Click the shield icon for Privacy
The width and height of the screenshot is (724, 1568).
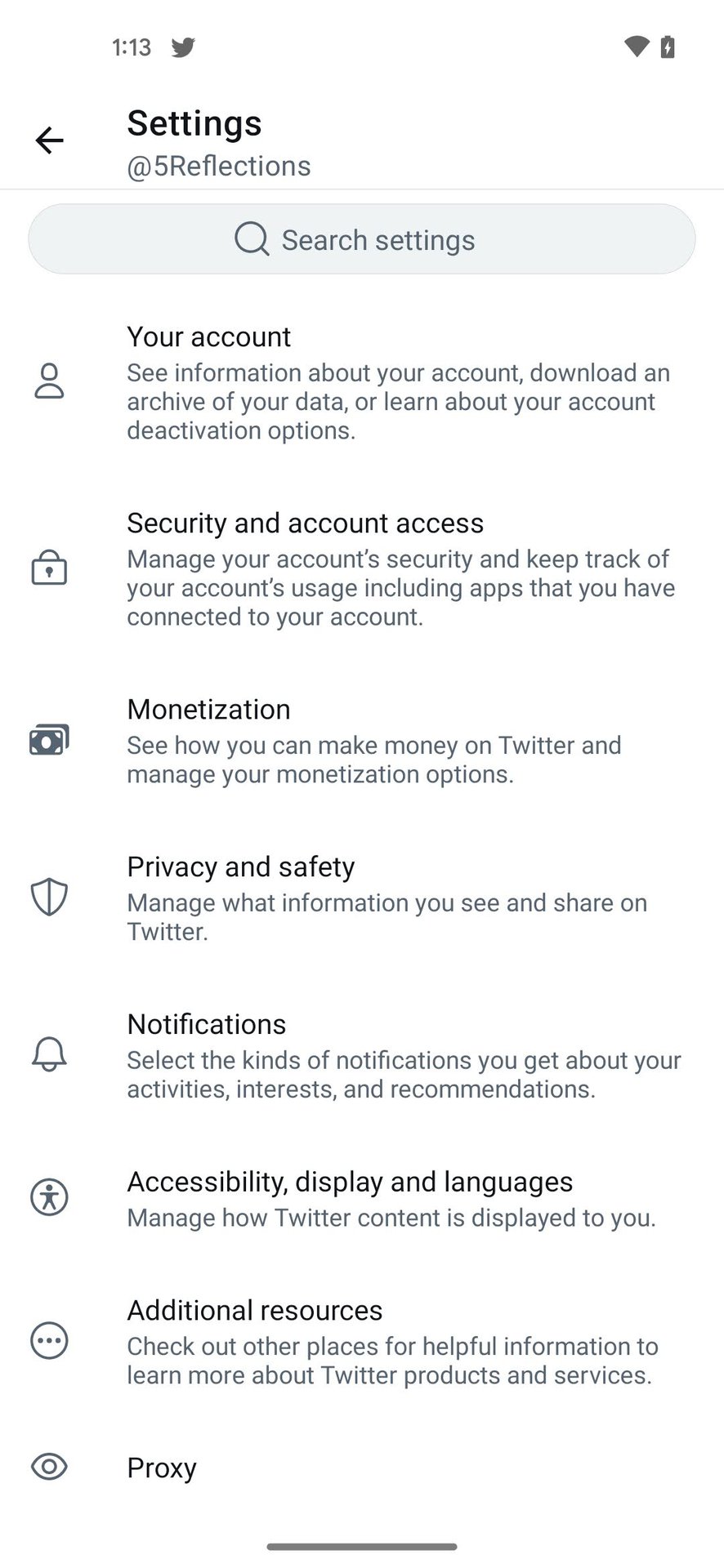click(49, 898)
